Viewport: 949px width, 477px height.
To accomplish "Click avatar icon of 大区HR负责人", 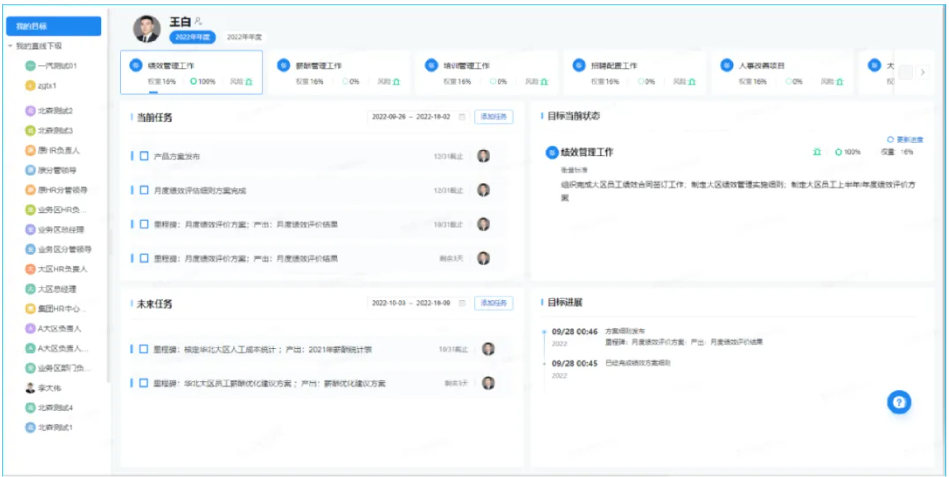I will coord(30,269).
